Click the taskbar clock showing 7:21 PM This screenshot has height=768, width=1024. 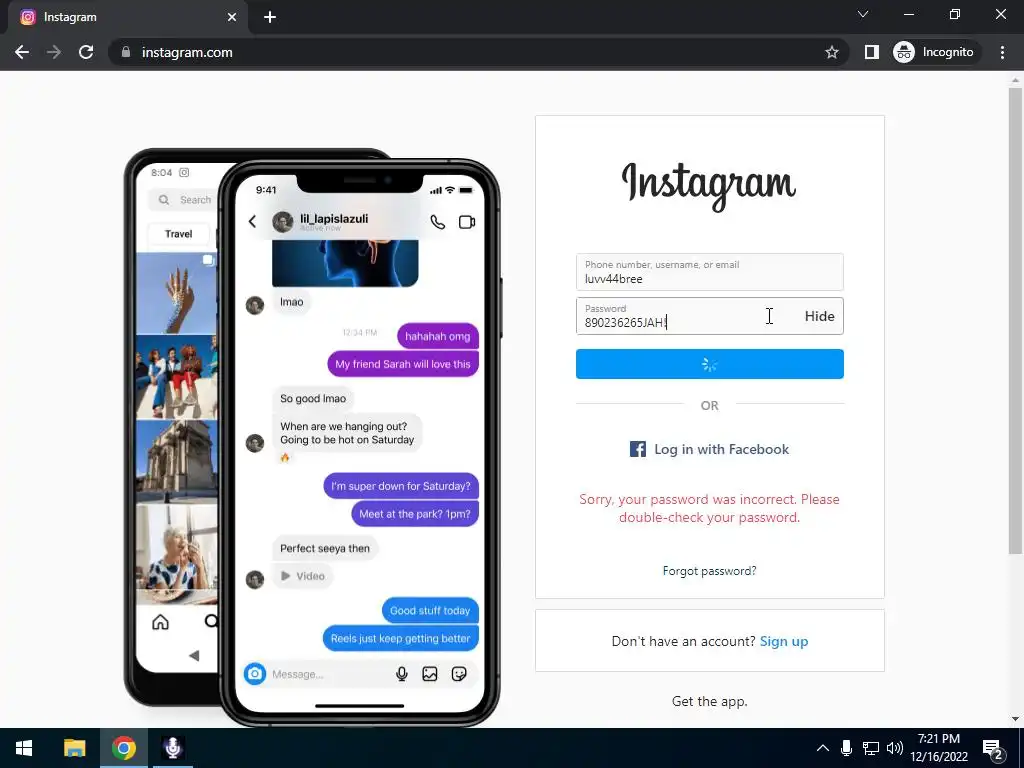coord(939,748)
